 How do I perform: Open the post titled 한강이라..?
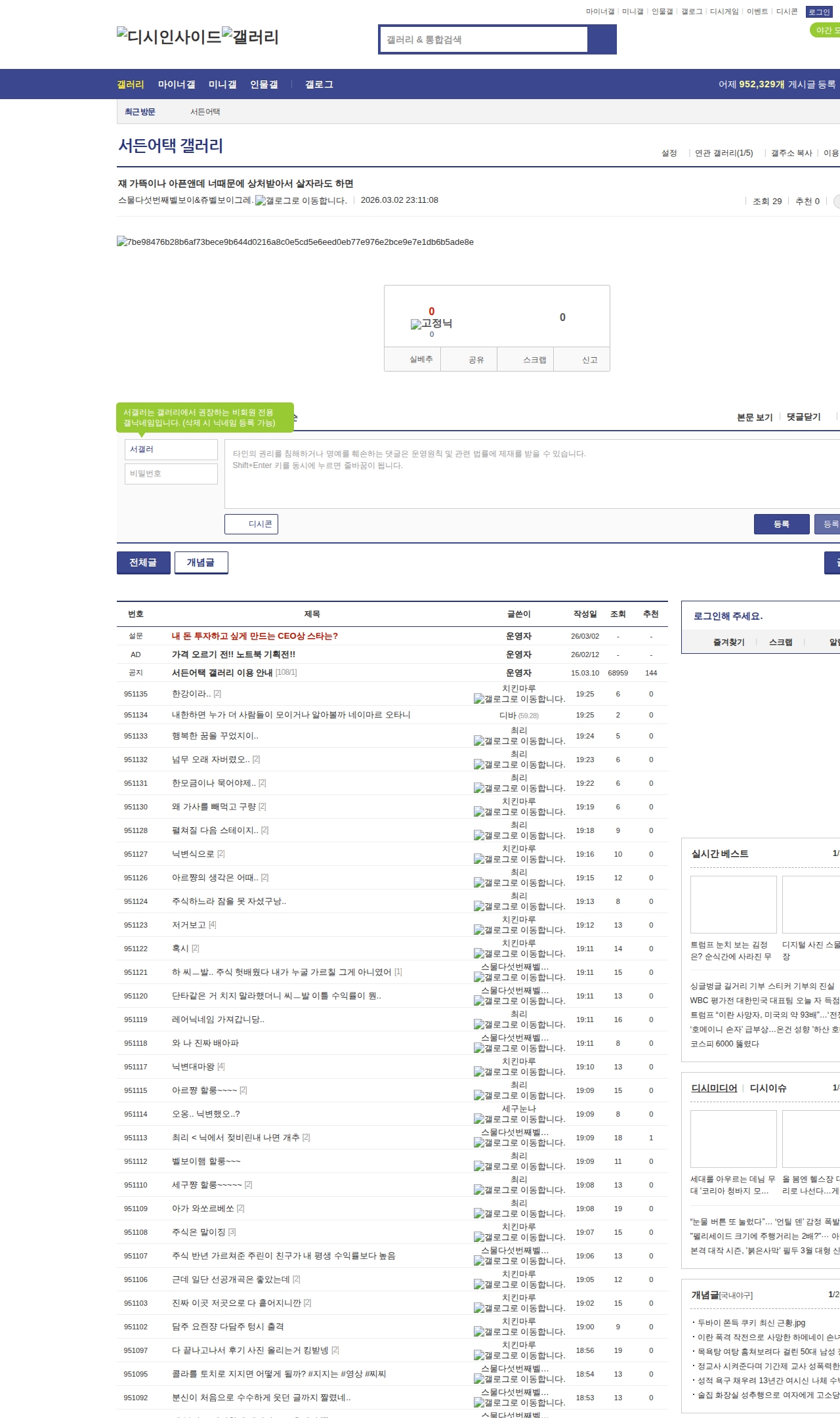point(191,694)
